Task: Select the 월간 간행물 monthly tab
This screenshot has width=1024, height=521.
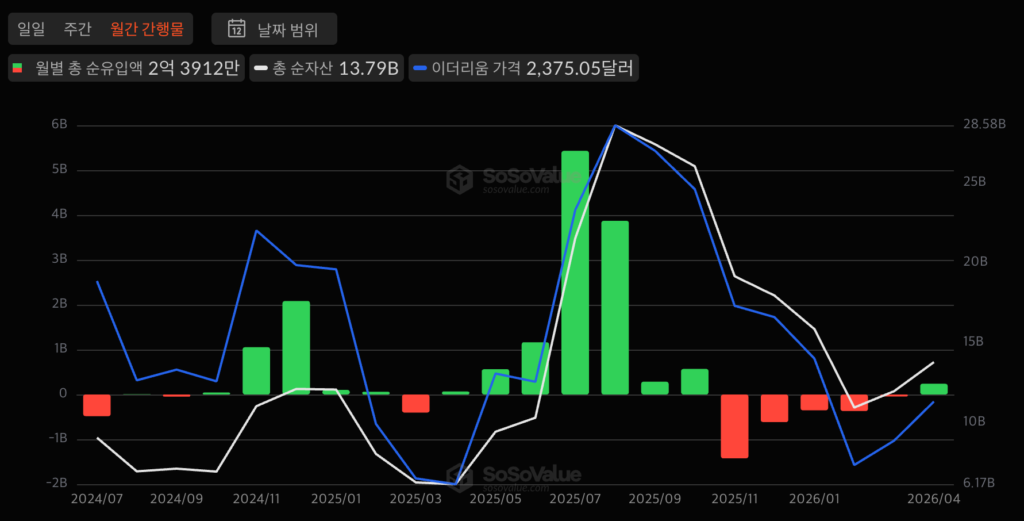Action: (x=147, y=29)
